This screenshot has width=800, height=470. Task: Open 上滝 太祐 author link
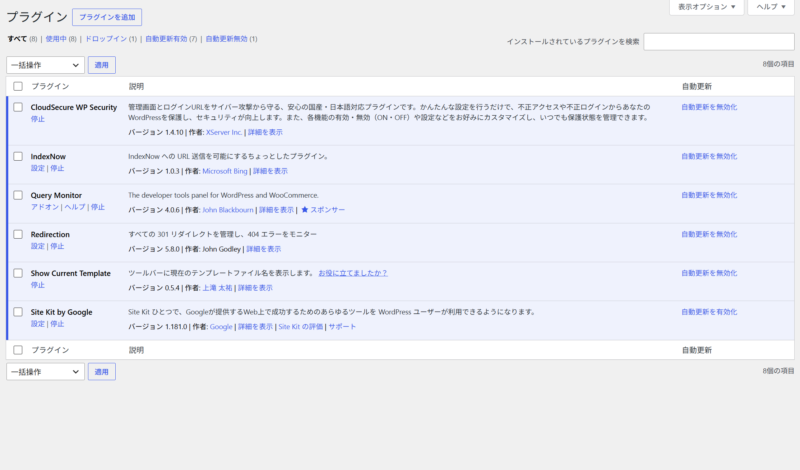(217, 288)
